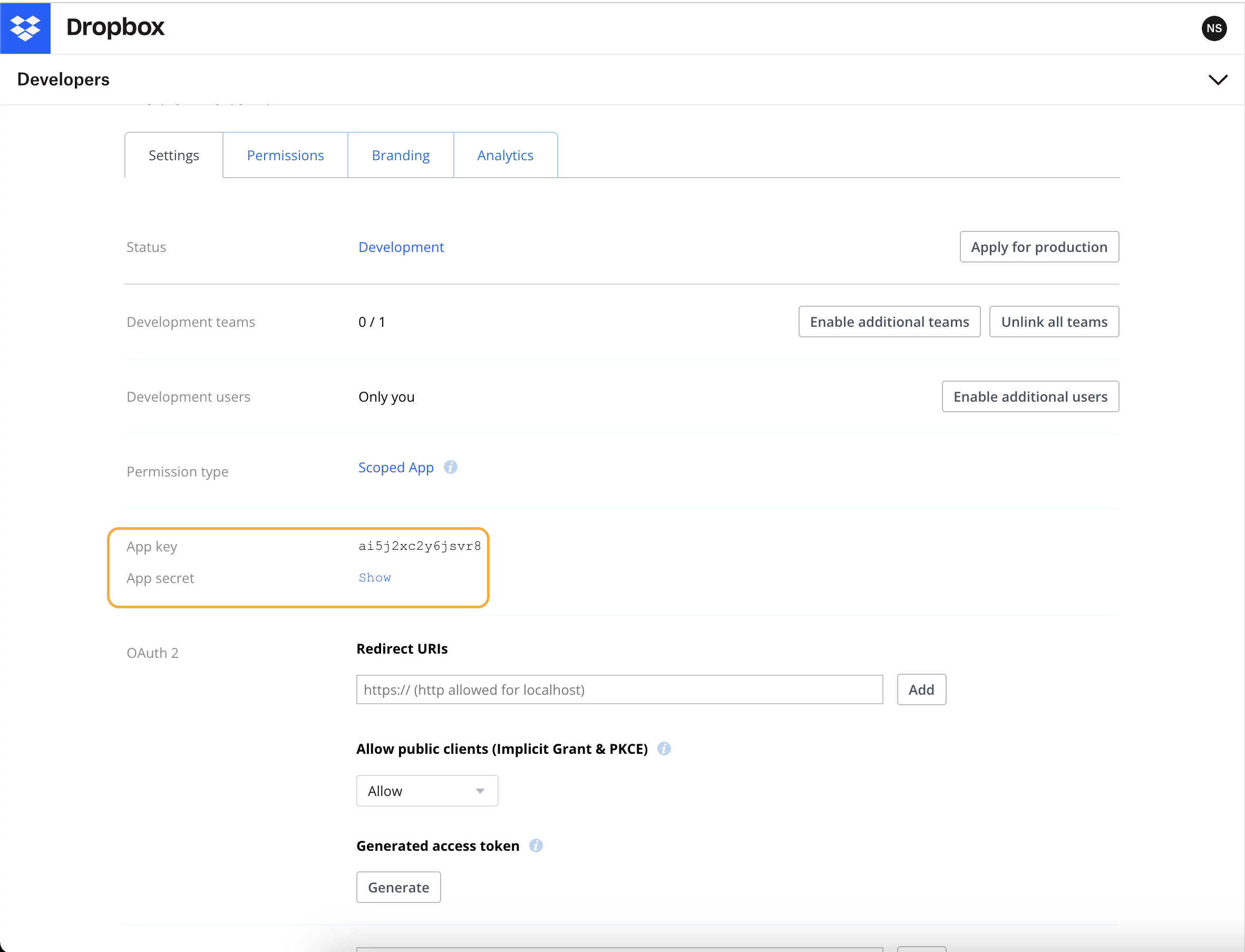
Task: Click info icon beside Generated access token
Action: click(536, 846)
